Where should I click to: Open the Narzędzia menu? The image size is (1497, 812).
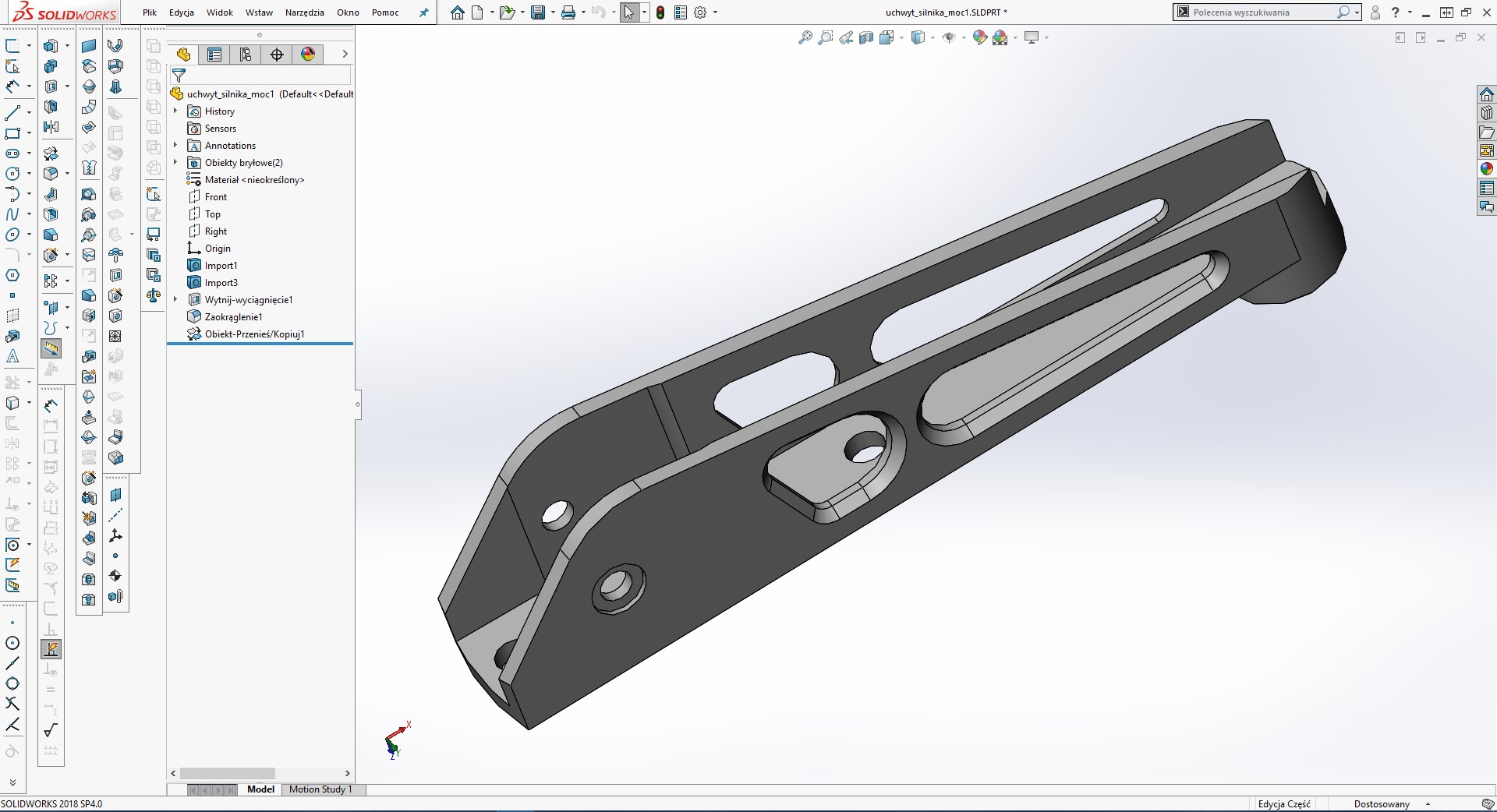click(x=304, y=12)
